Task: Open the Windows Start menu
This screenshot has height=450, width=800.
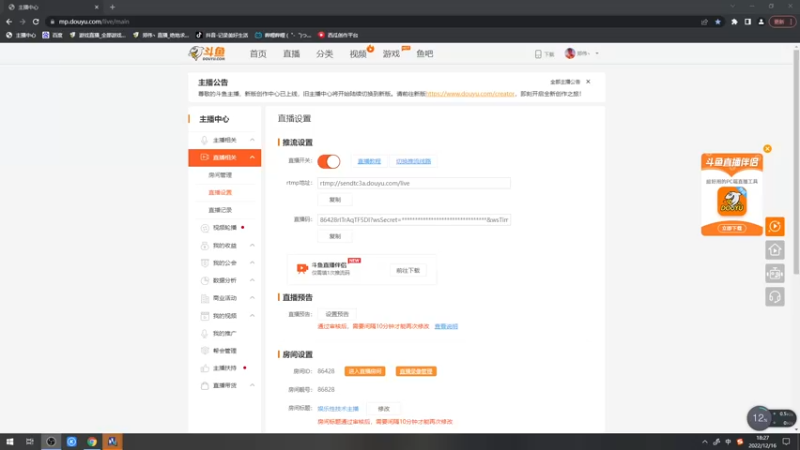Action: 10,442
